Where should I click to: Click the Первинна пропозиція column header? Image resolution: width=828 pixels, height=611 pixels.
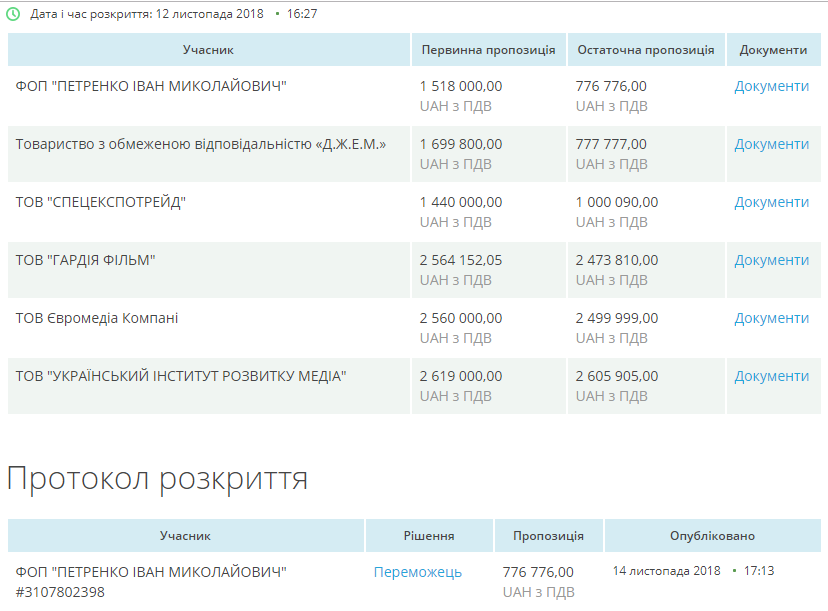pos(488,50)
